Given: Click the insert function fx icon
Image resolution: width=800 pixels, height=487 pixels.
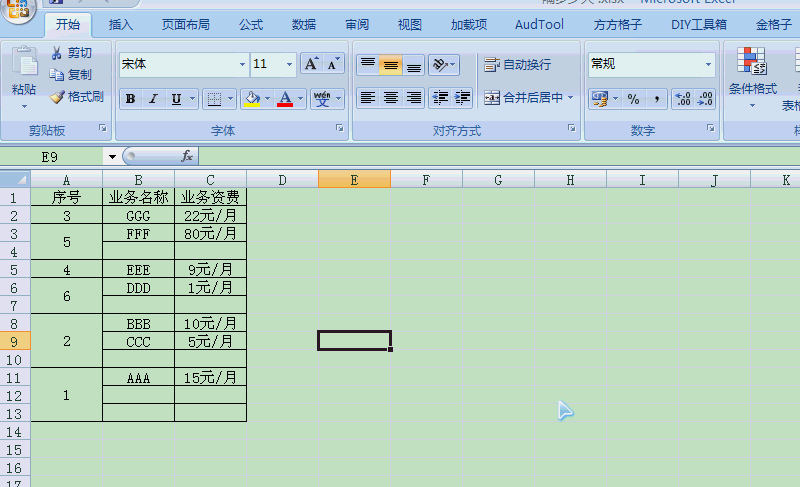Looking at the screenshot, I should tap(187, 156).
